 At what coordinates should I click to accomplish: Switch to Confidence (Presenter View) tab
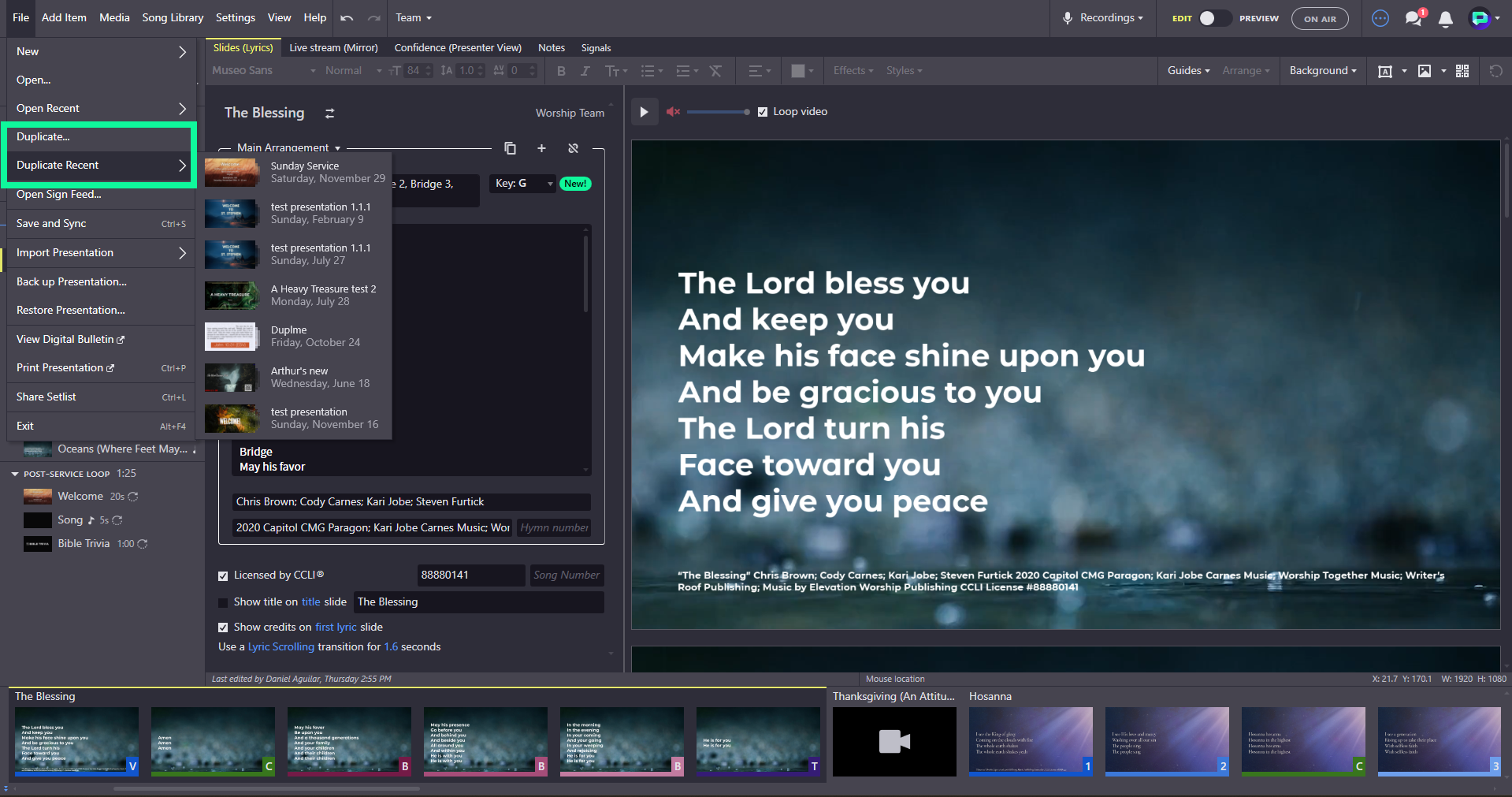458,48
